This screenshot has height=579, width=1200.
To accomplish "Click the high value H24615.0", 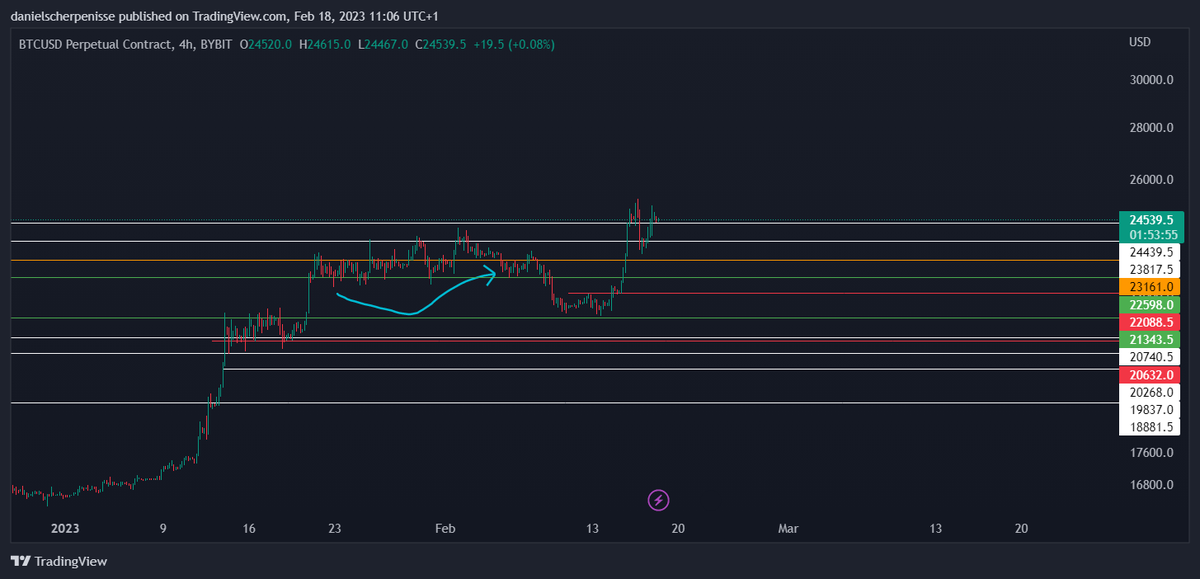I will coord(324,44).
